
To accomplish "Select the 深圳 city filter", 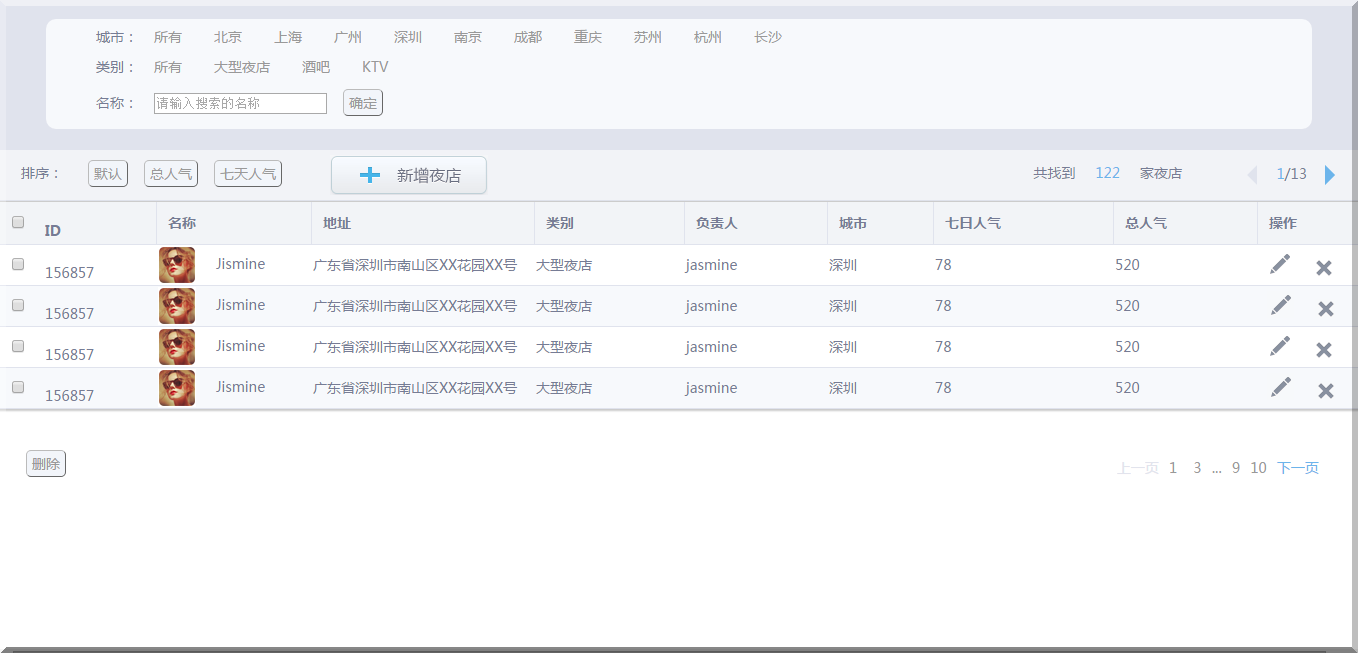I will coord(407,37).
